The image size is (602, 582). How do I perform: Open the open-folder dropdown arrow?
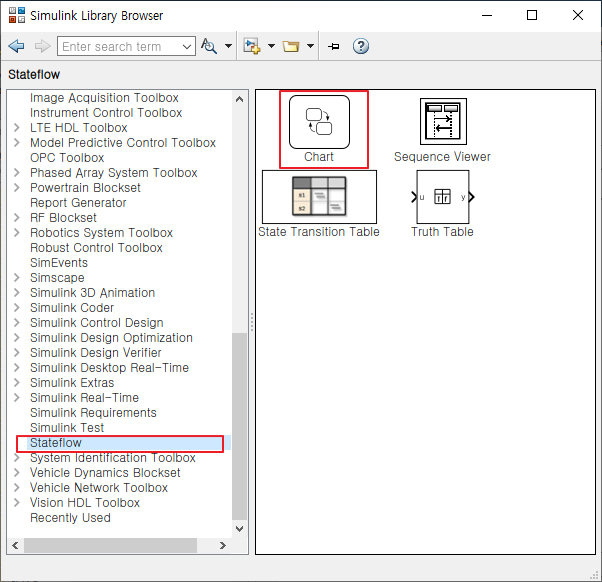click(311, 46)
